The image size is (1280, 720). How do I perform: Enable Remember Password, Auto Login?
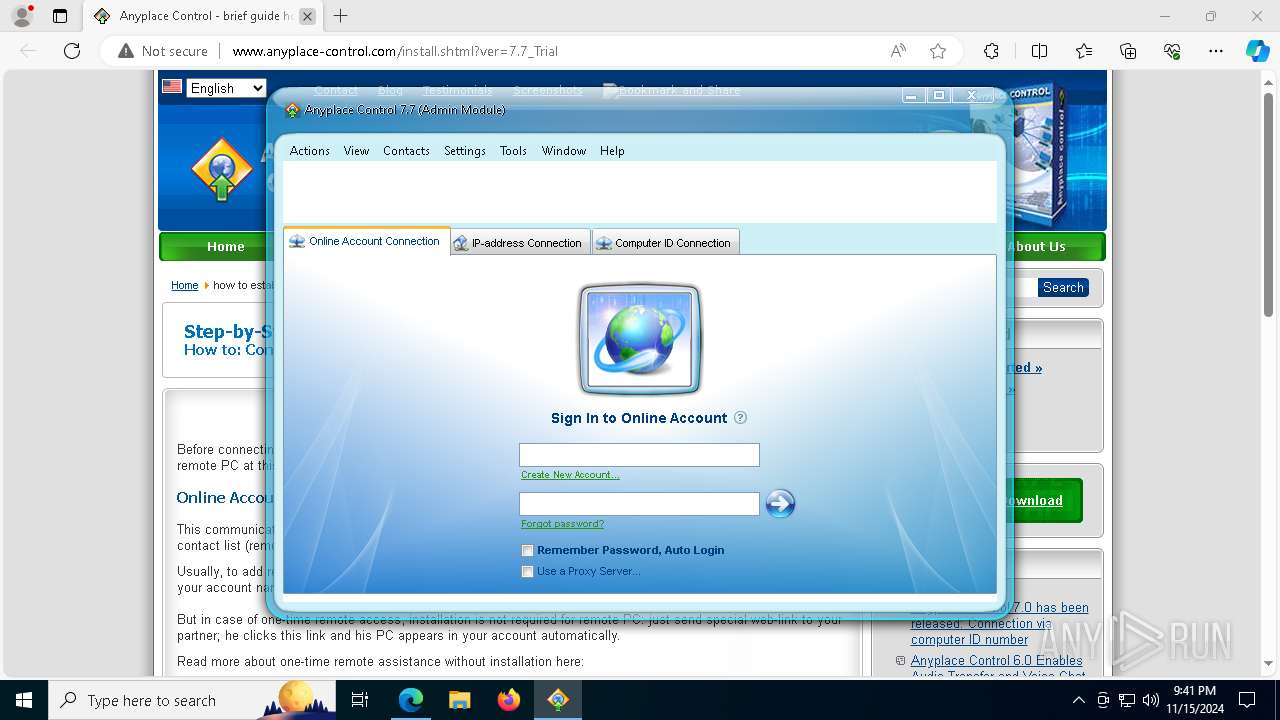527,550
